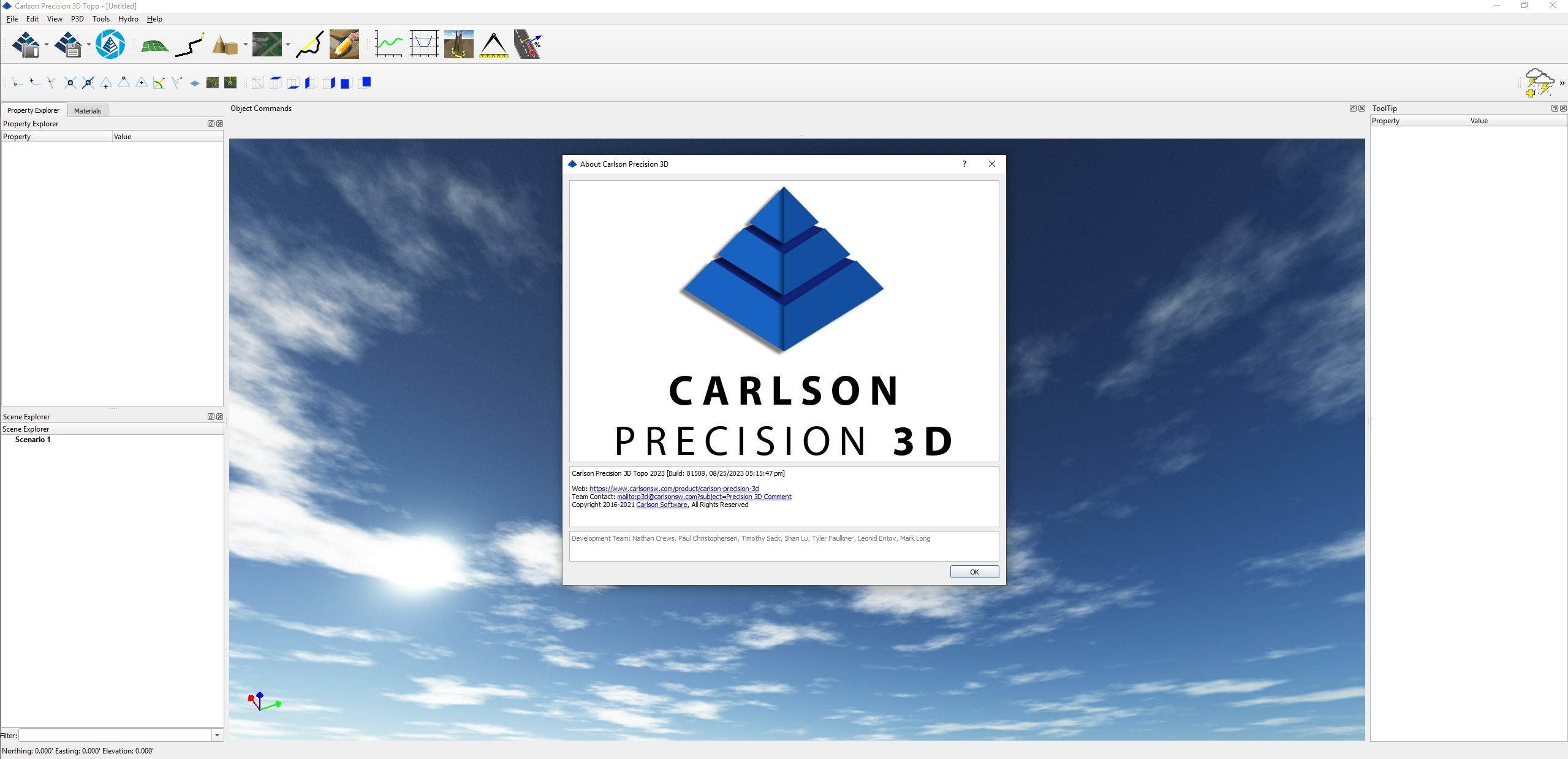Open the File menu
Image resolution: width=1568 pixels, height=759 pixels.
(12, 19)
